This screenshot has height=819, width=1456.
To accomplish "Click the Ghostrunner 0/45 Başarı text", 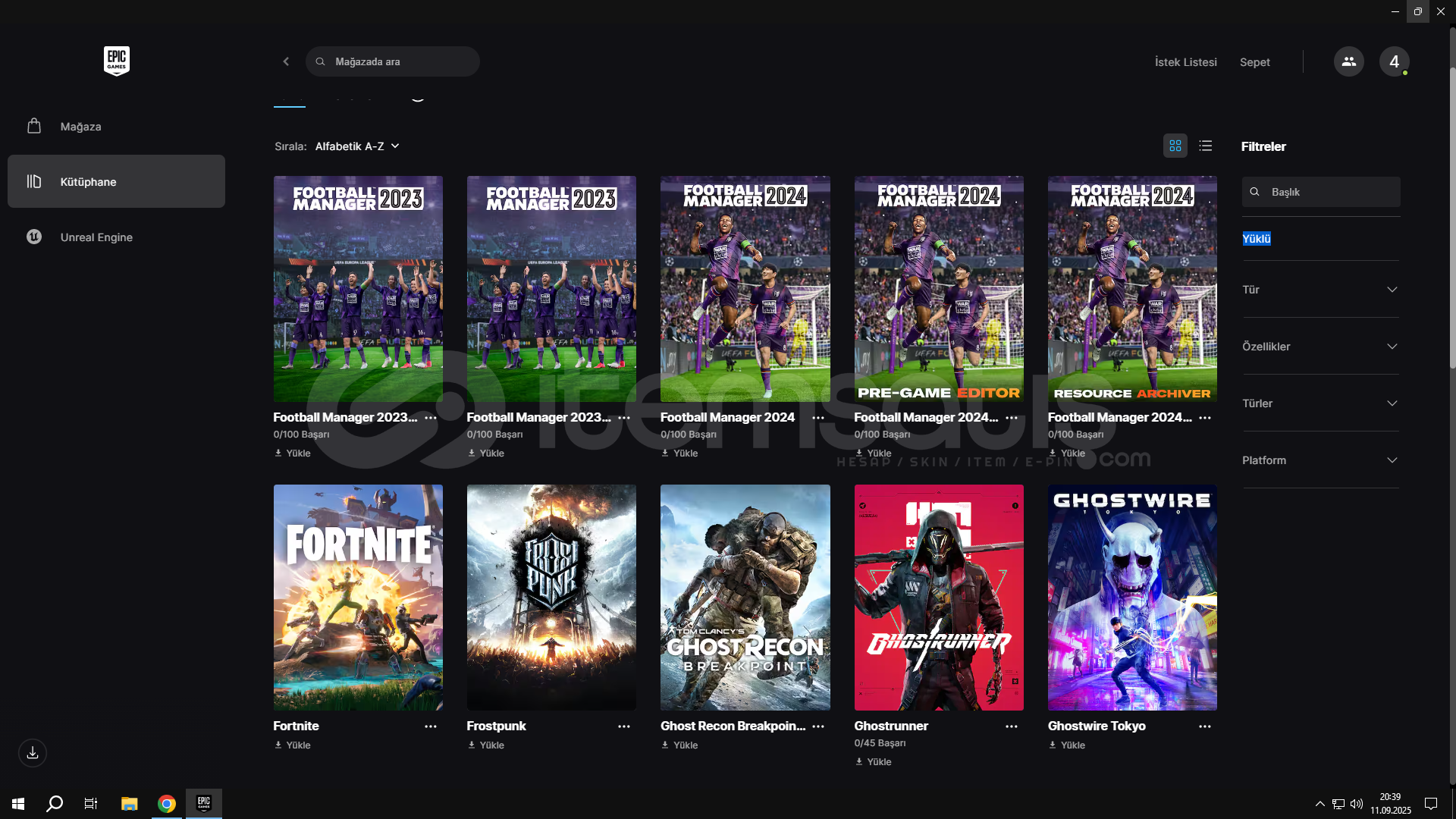I will click(x=880, y=743).
